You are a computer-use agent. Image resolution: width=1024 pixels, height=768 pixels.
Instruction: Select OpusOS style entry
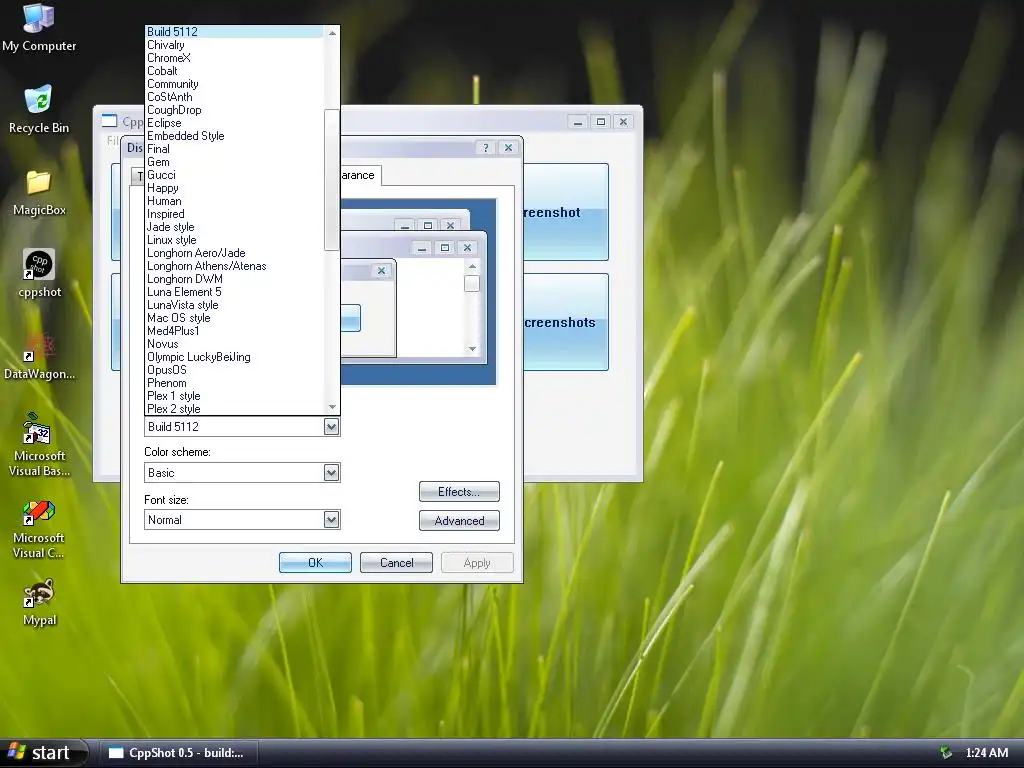234,370
